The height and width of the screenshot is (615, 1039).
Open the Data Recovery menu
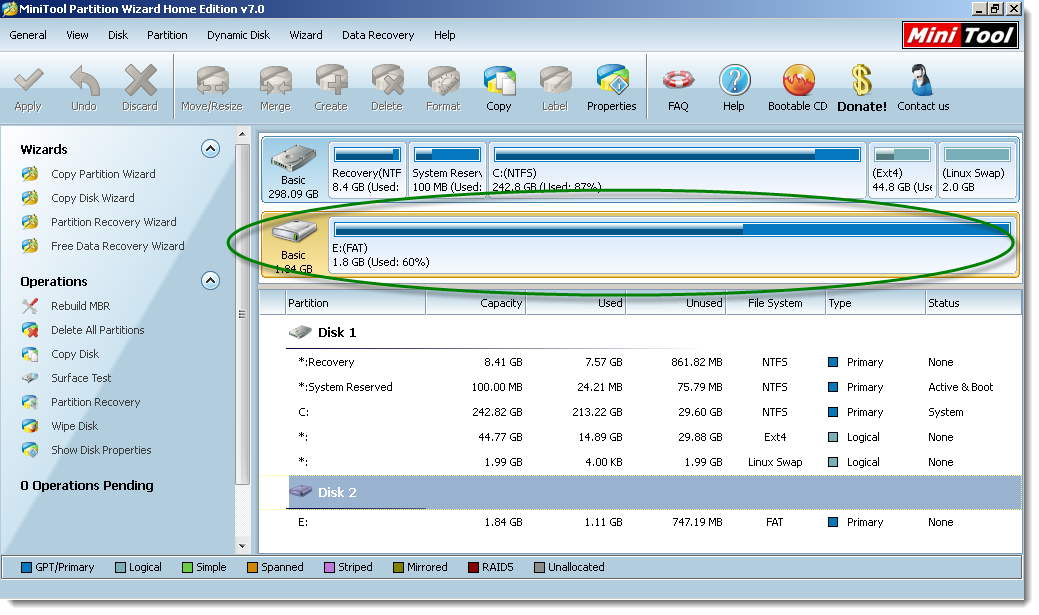378,35
